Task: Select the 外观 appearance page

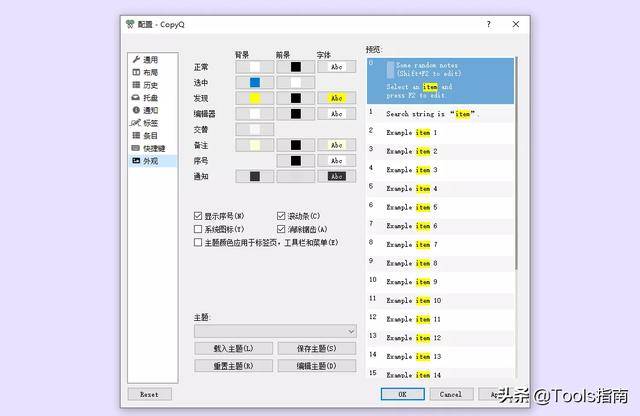Action: coord(152,161)
